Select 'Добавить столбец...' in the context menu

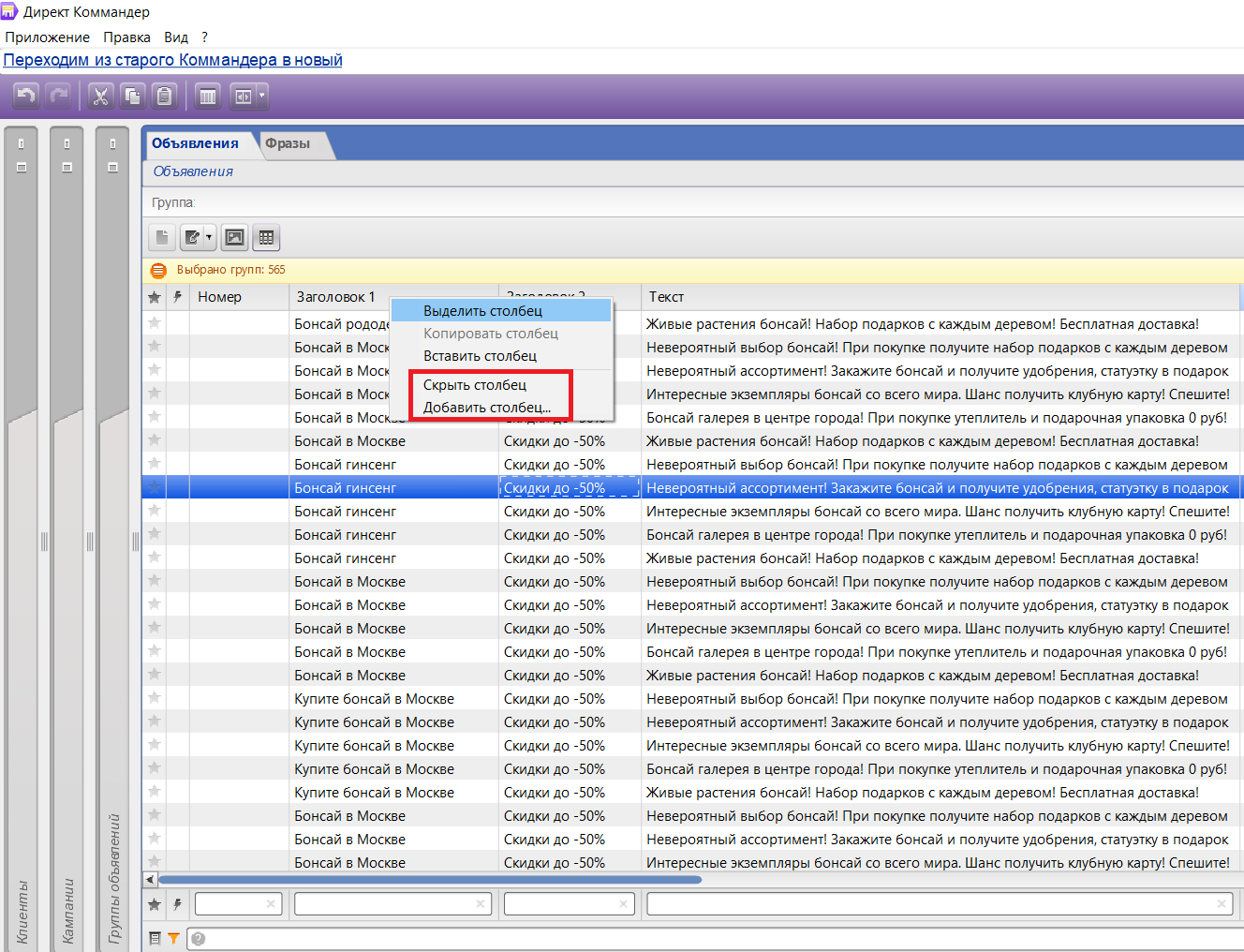(x=486, y=408)
